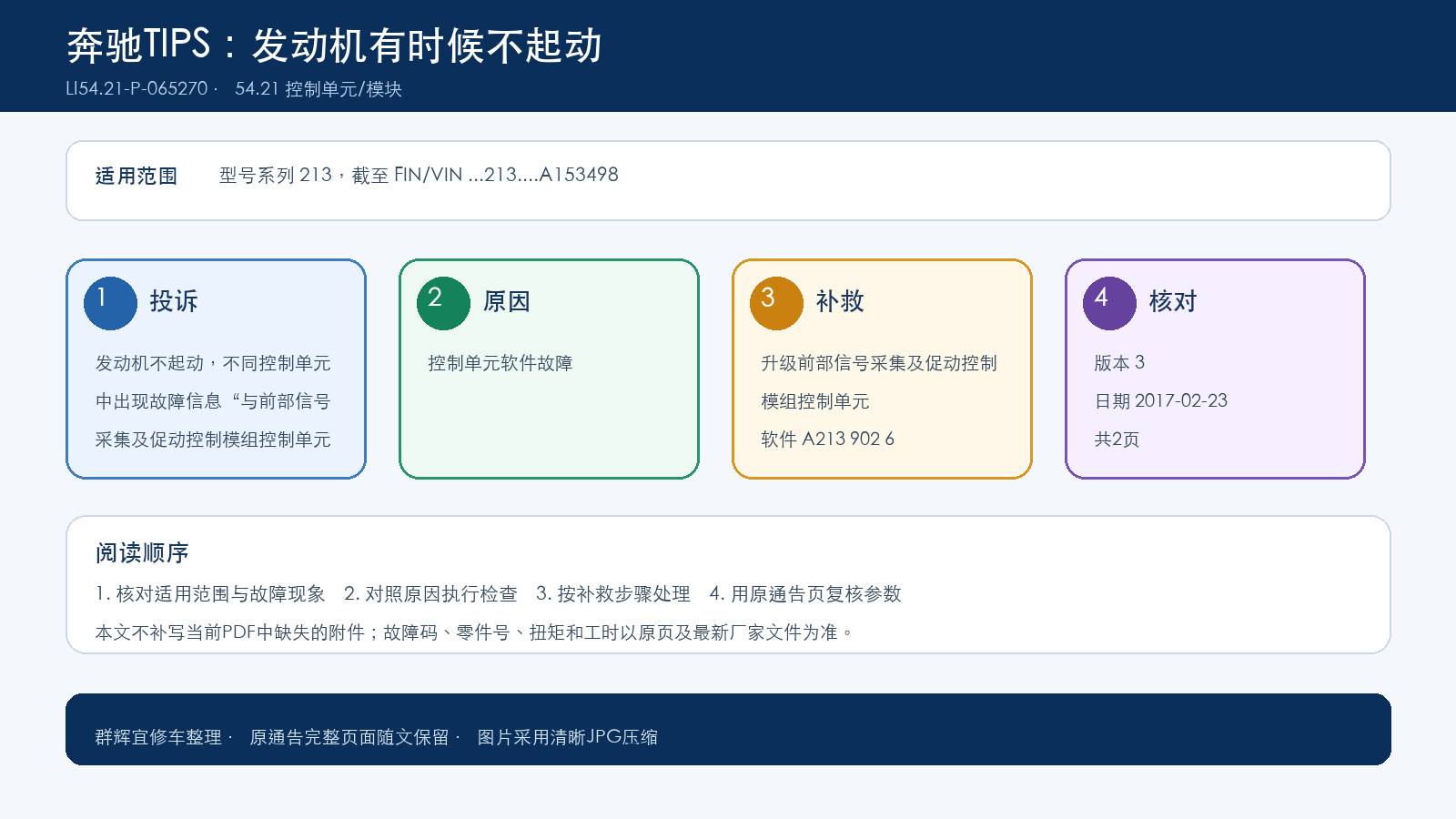Click footer text 群辉宜修车整理

(158, 737)
